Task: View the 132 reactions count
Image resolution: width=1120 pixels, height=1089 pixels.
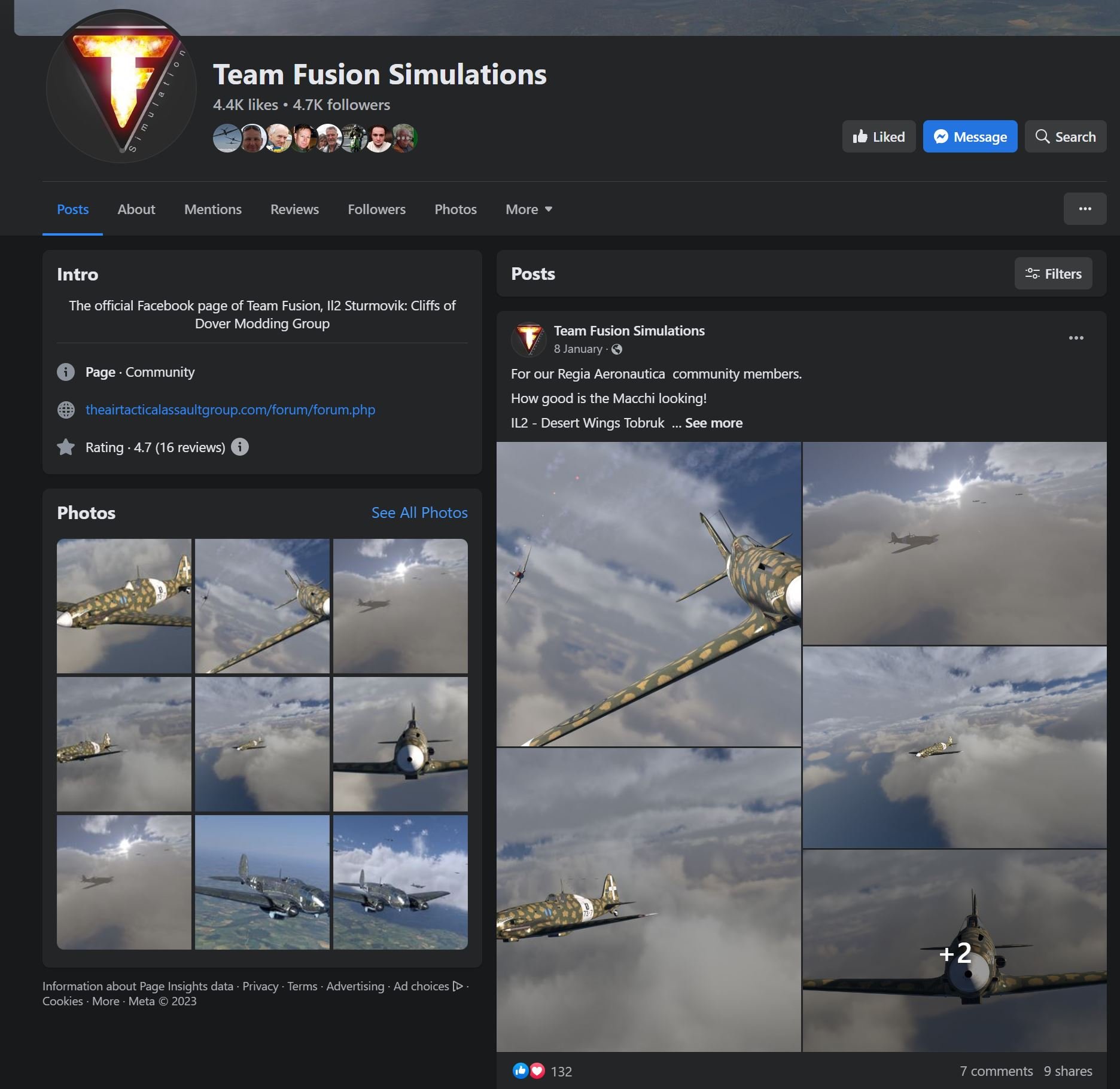Action: coord(561,1071)
